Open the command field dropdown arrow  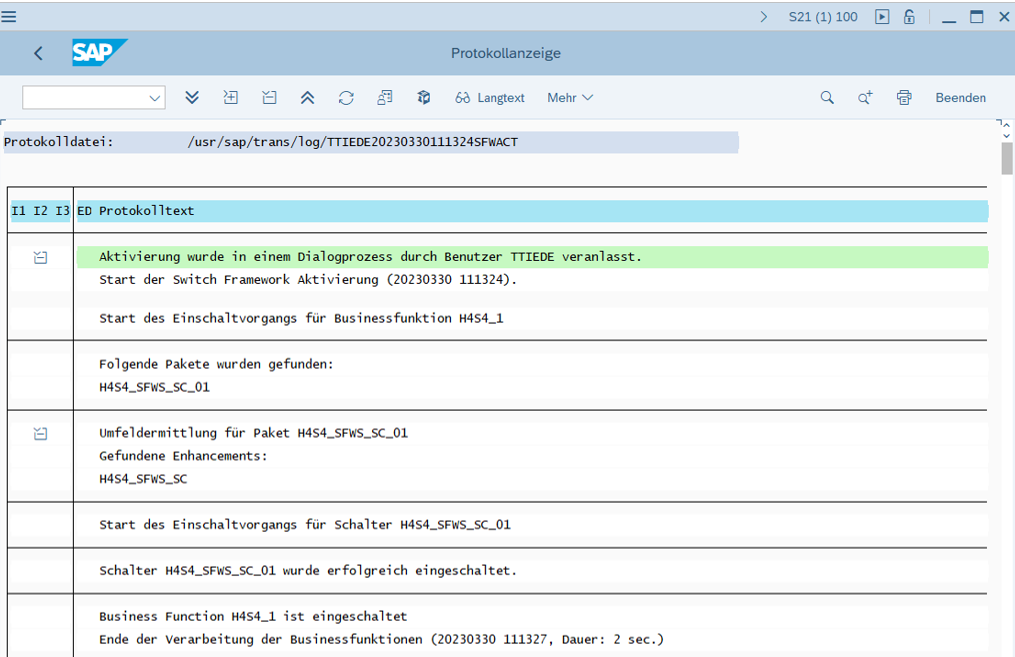[155, 98]
